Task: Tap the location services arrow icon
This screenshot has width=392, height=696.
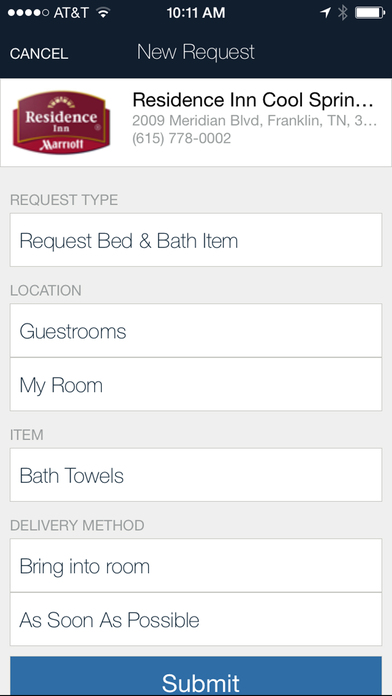Action: click(325, 13)
